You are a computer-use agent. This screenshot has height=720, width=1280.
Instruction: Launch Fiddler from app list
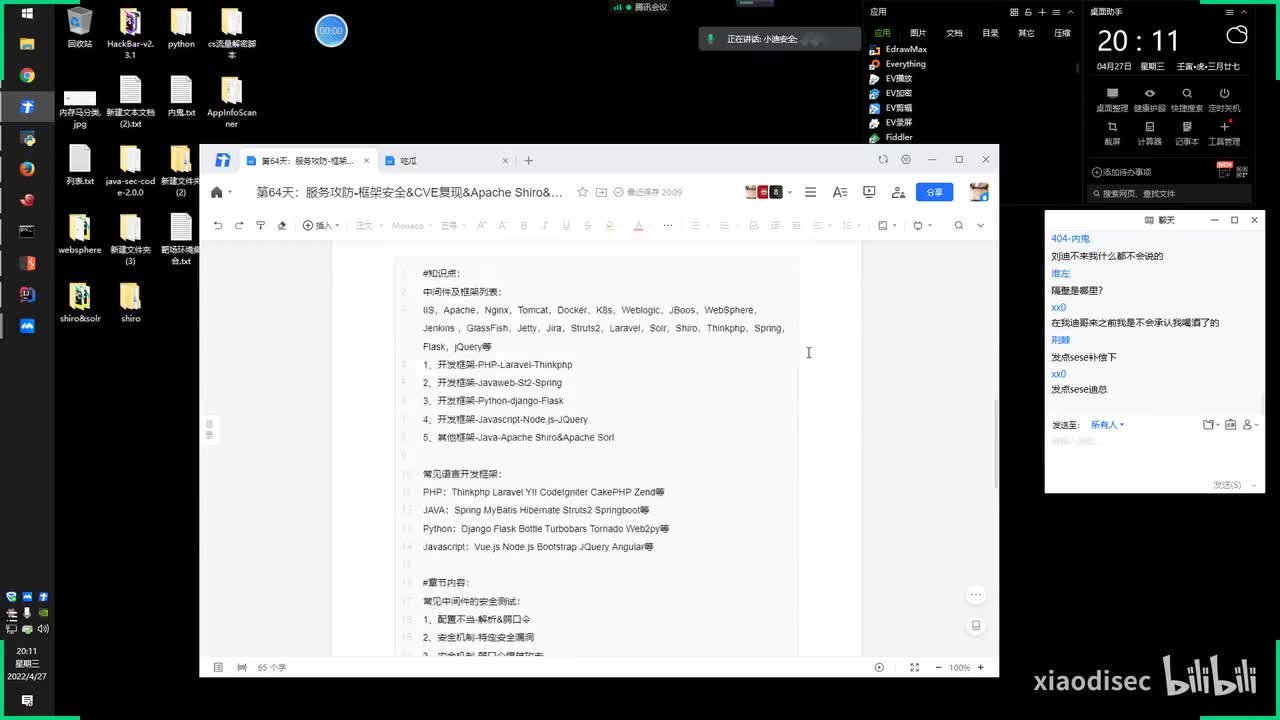click(x=891, y=137)
